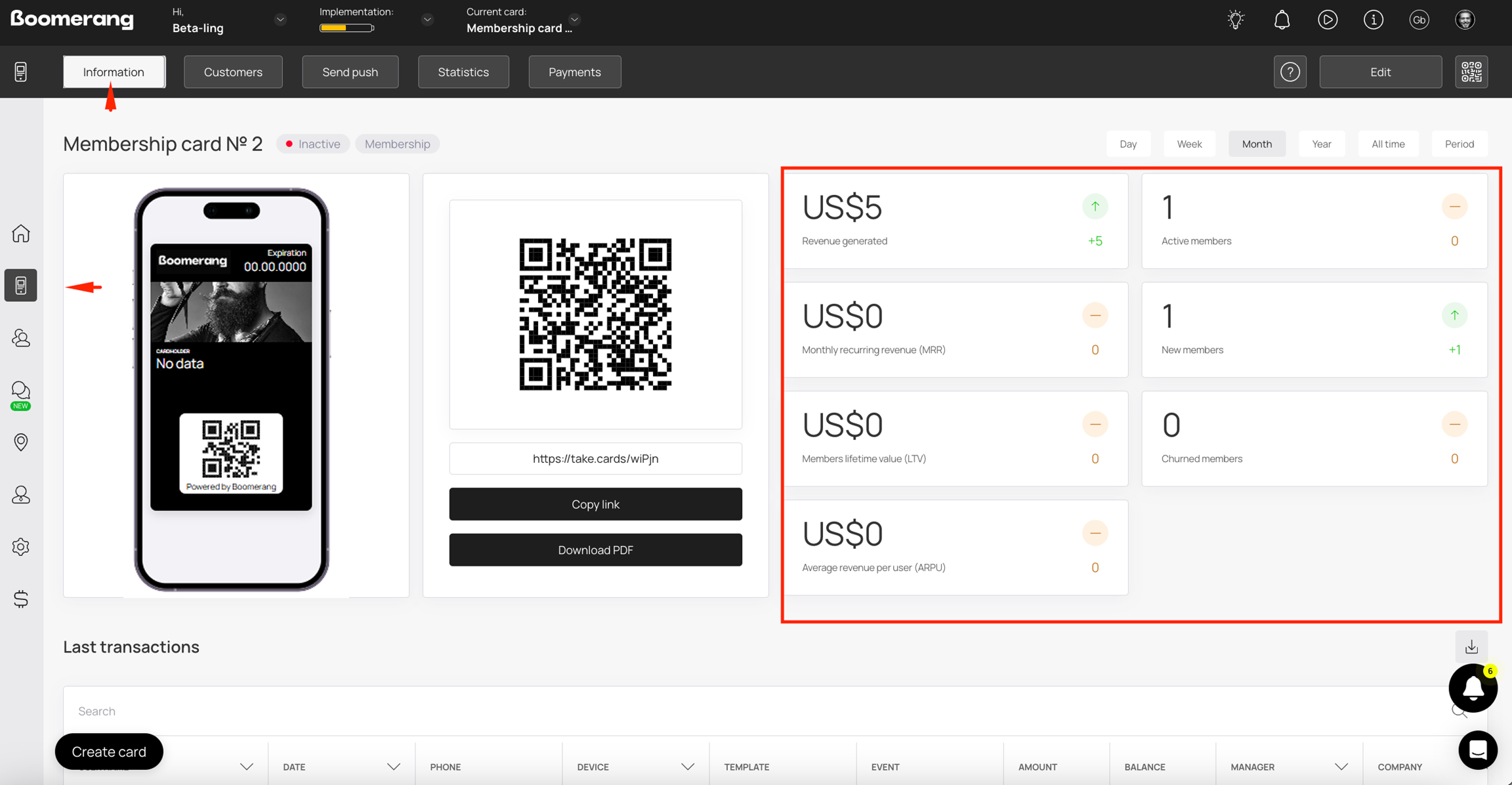Open the Managers user icon in the sidebar

click(x=21, y=494)
